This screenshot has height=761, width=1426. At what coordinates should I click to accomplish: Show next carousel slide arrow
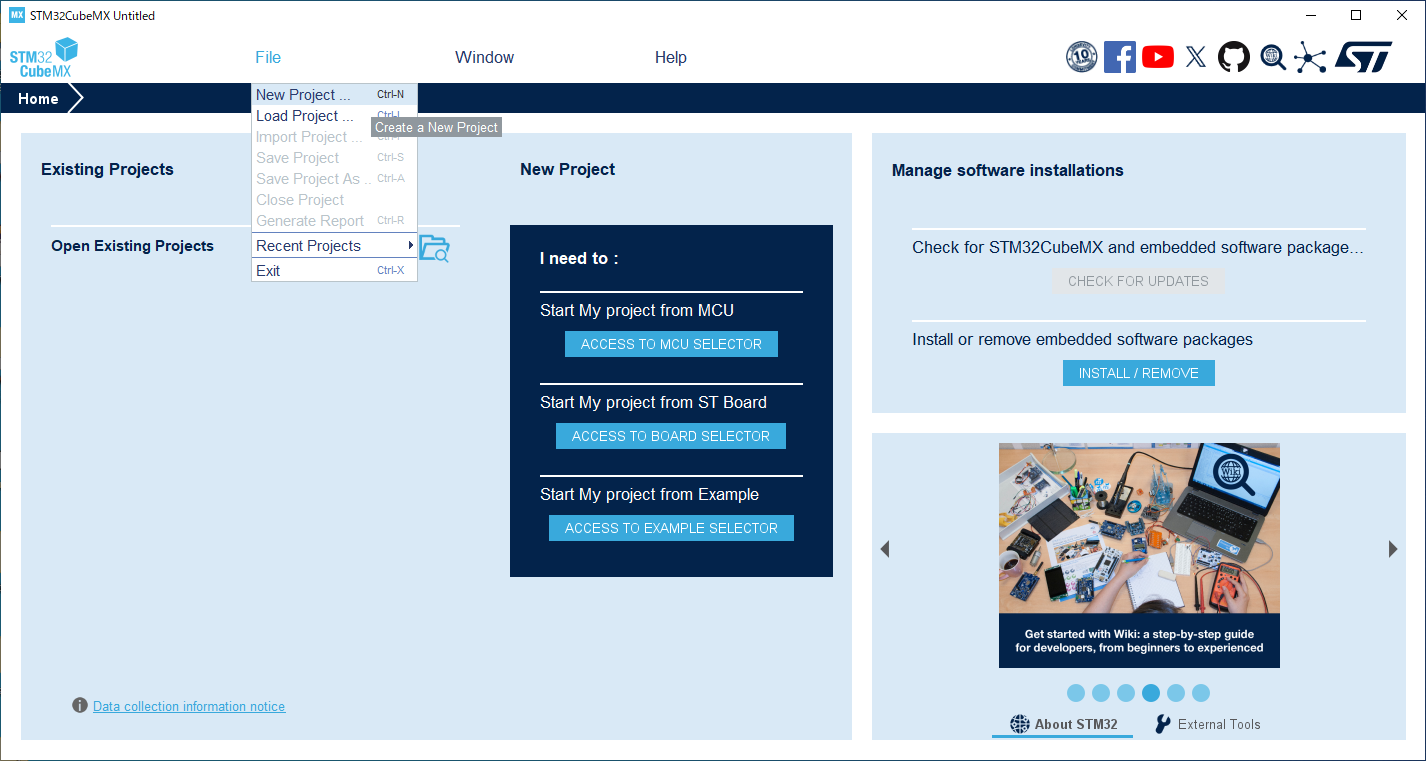point(1393,549)
